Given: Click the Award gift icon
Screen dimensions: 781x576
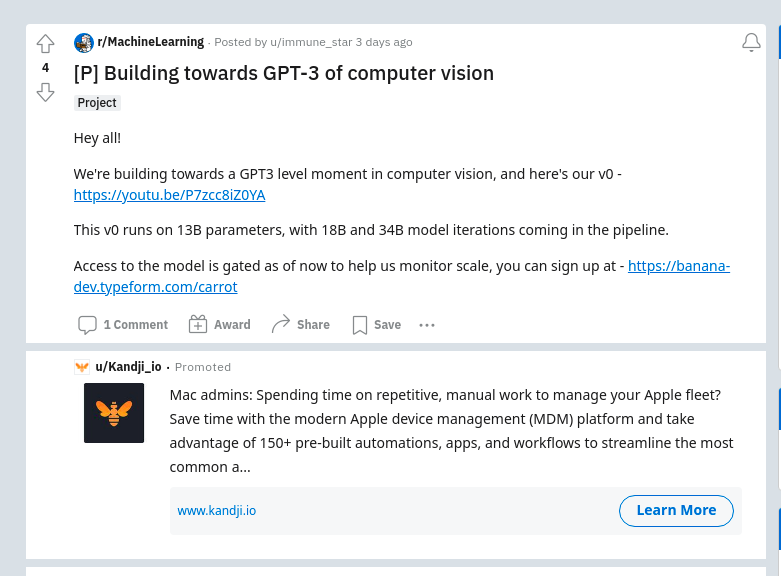Looking at the screenshot, I should point(198,324).
